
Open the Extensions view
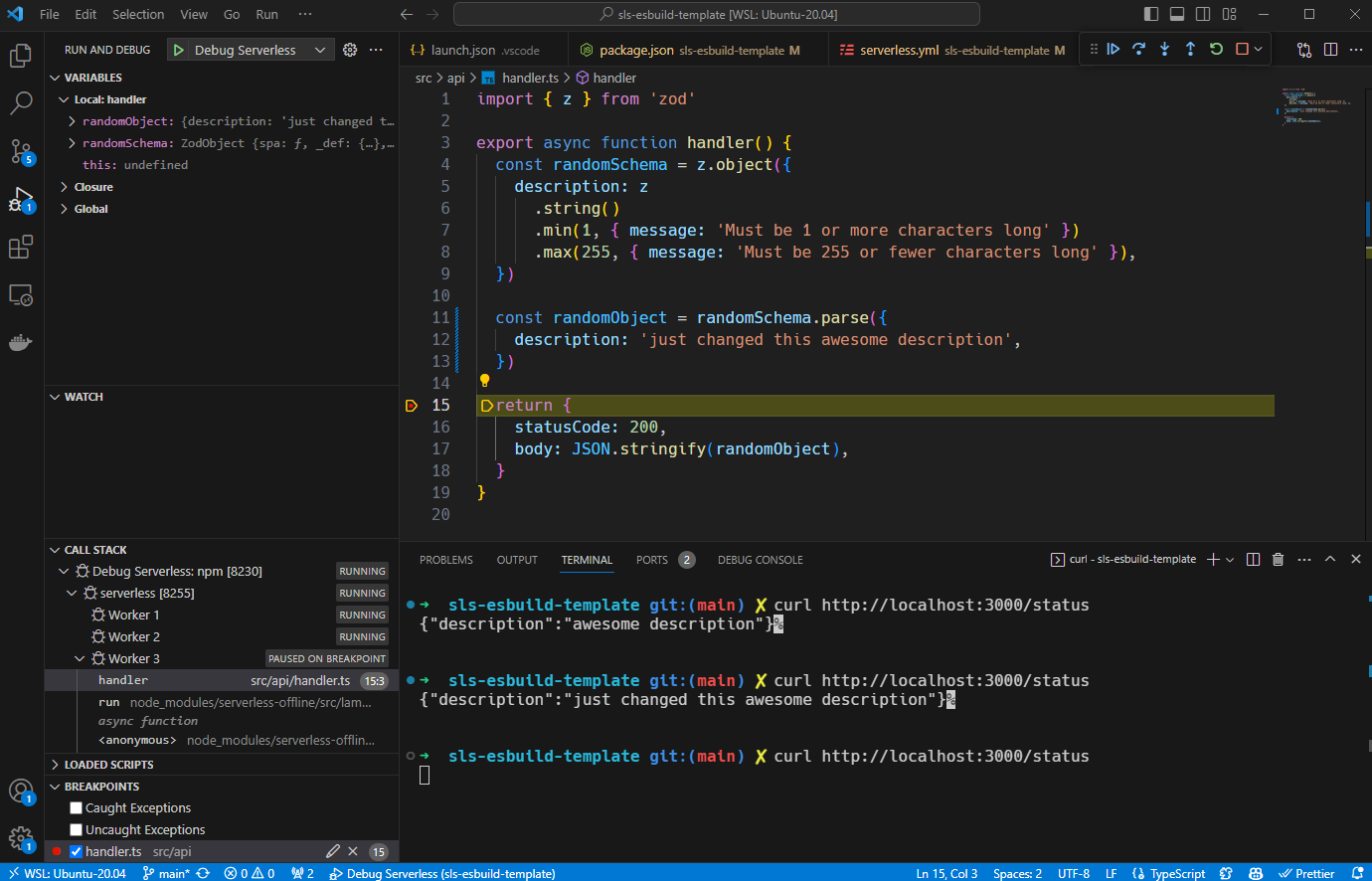point(21,247)
